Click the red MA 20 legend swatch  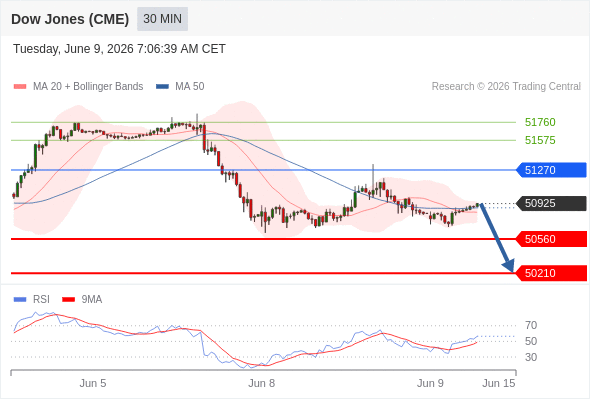(x=20, y=87)
